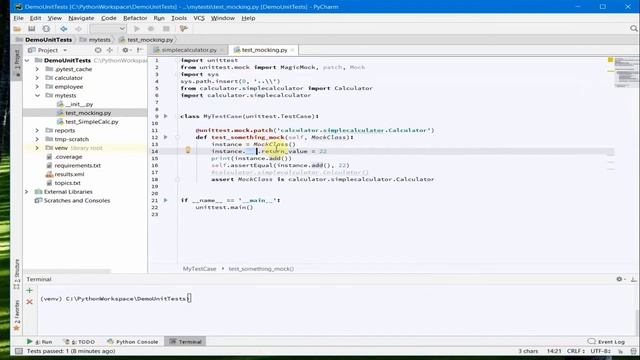Click the Synchronize toolbar icon
The height and width of the screenshot is (360, 640).
tap(46, 29)
